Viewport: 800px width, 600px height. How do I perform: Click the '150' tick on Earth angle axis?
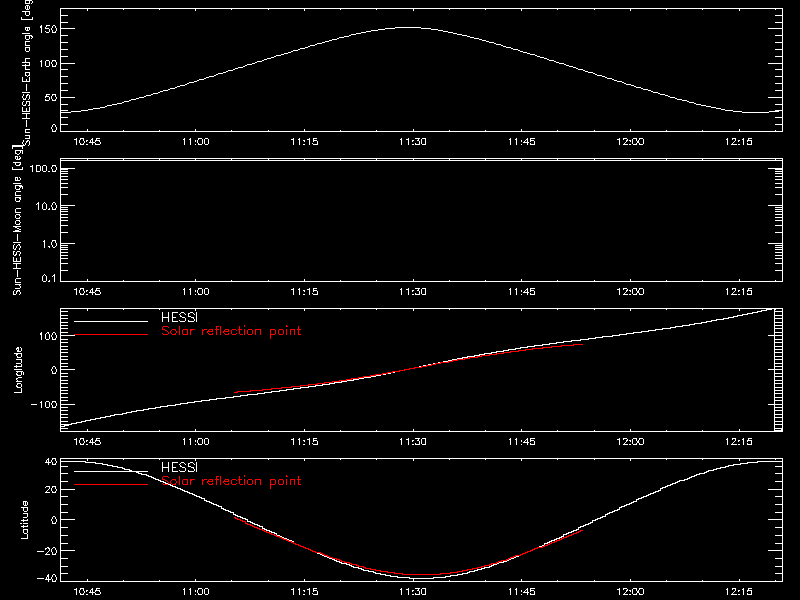(50, 29)
